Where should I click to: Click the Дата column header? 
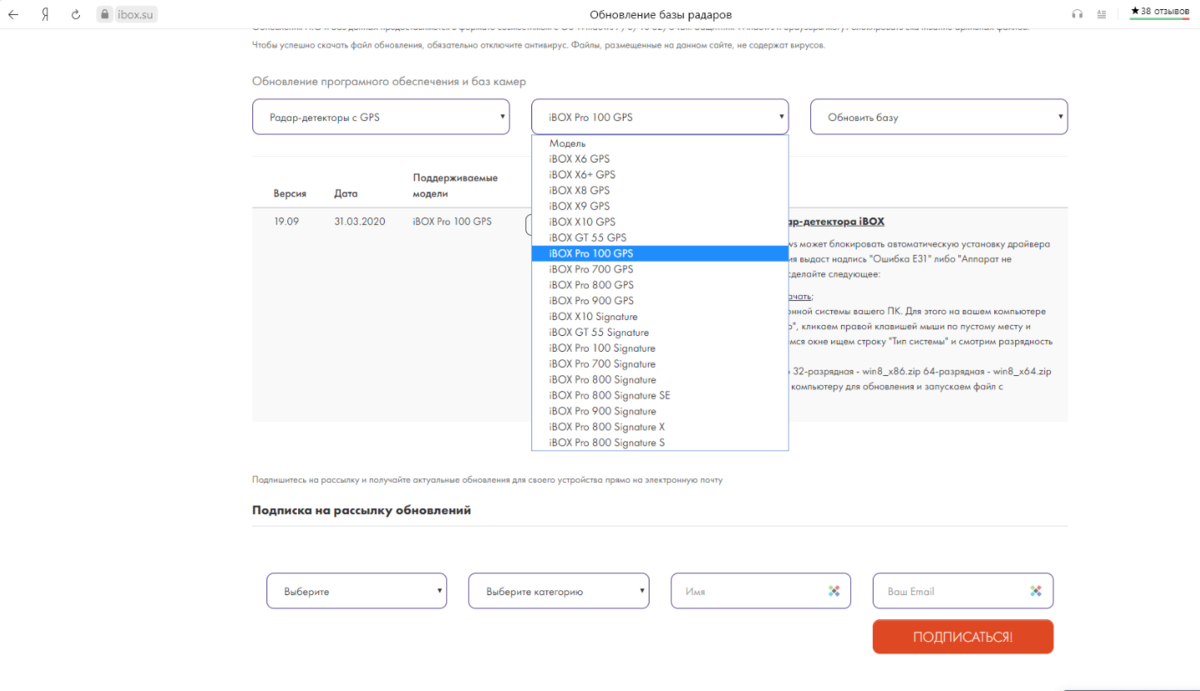click(346, 194)
